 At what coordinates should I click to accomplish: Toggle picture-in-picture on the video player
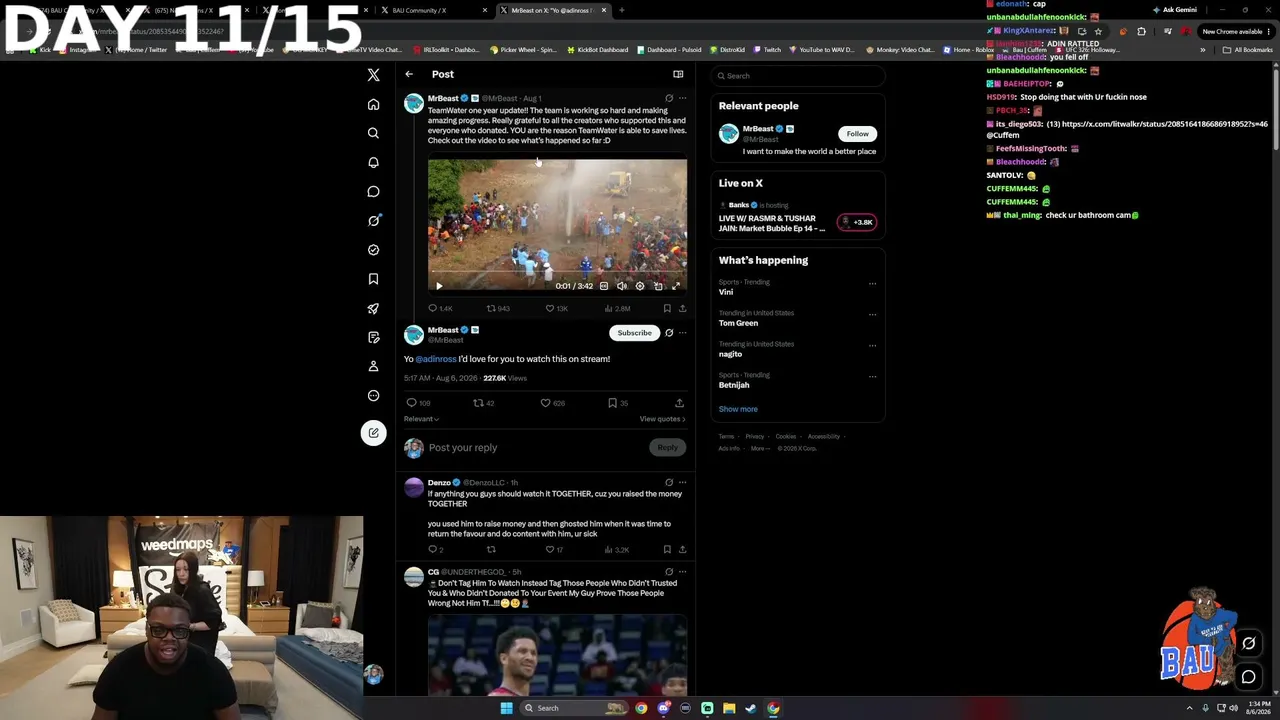(658, 286)
